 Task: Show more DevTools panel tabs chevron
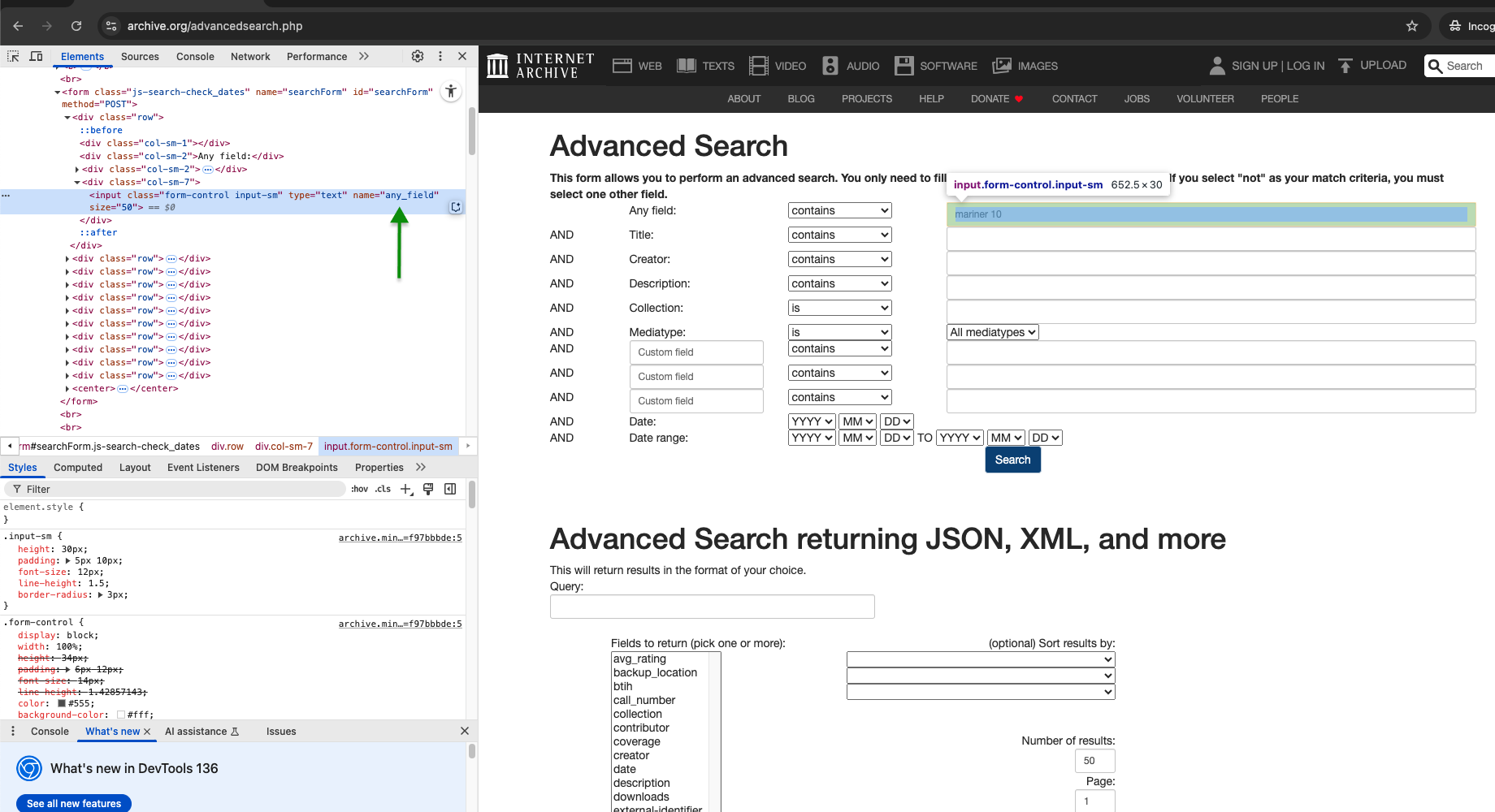coord(364,56)
